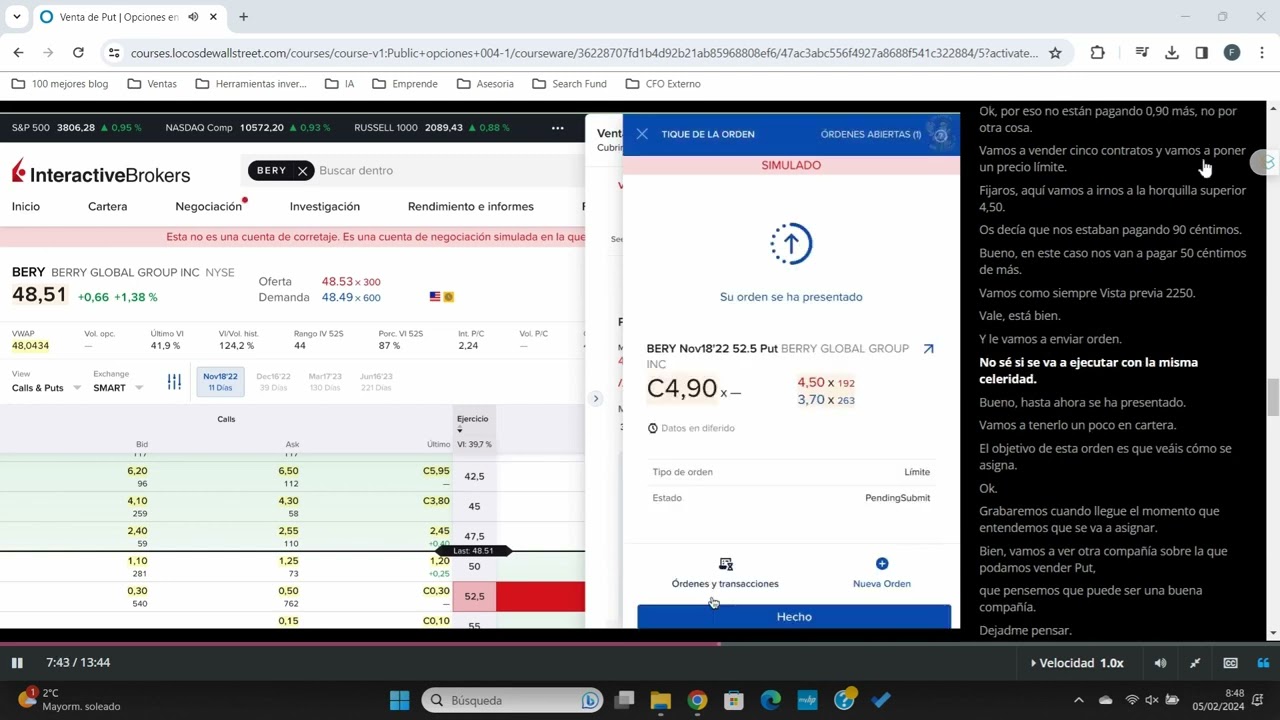The height and width of the screenshot is (720, 1280).
Task: Open the option chain column settings icon
Action: tap(174, 382)
